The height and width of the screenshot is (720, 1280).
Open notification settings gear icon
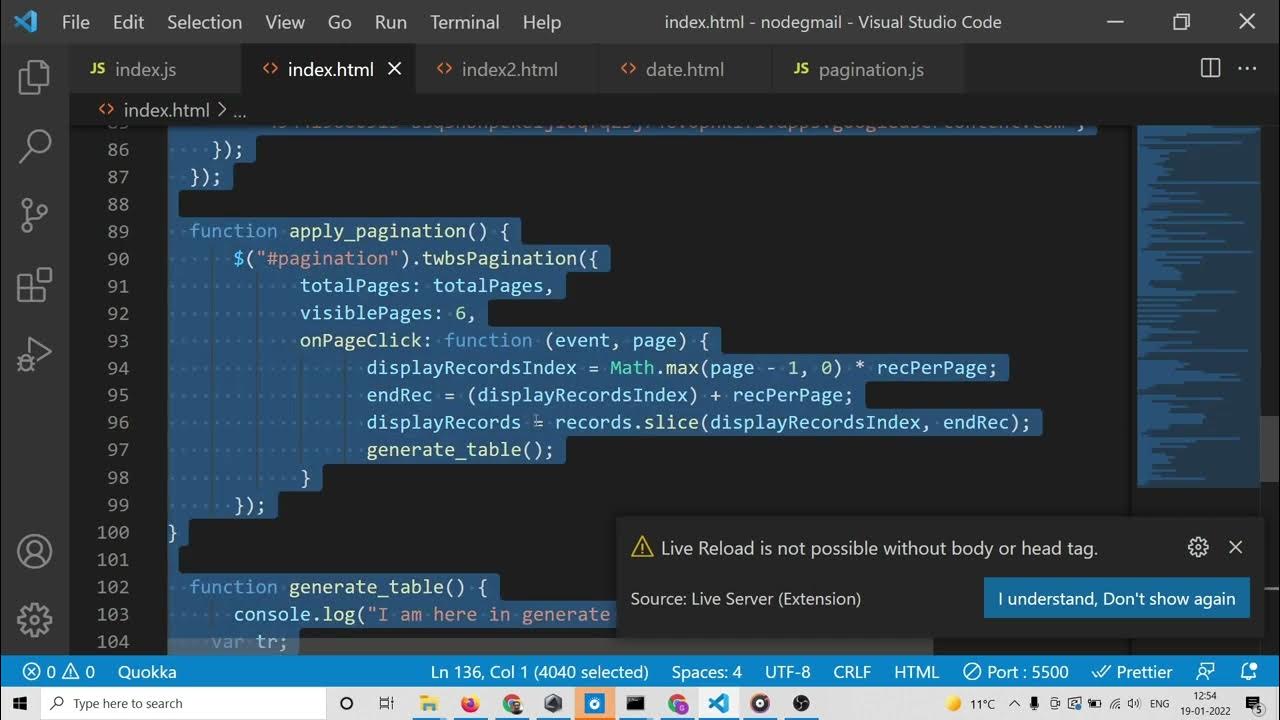[x=1198, y=547]
